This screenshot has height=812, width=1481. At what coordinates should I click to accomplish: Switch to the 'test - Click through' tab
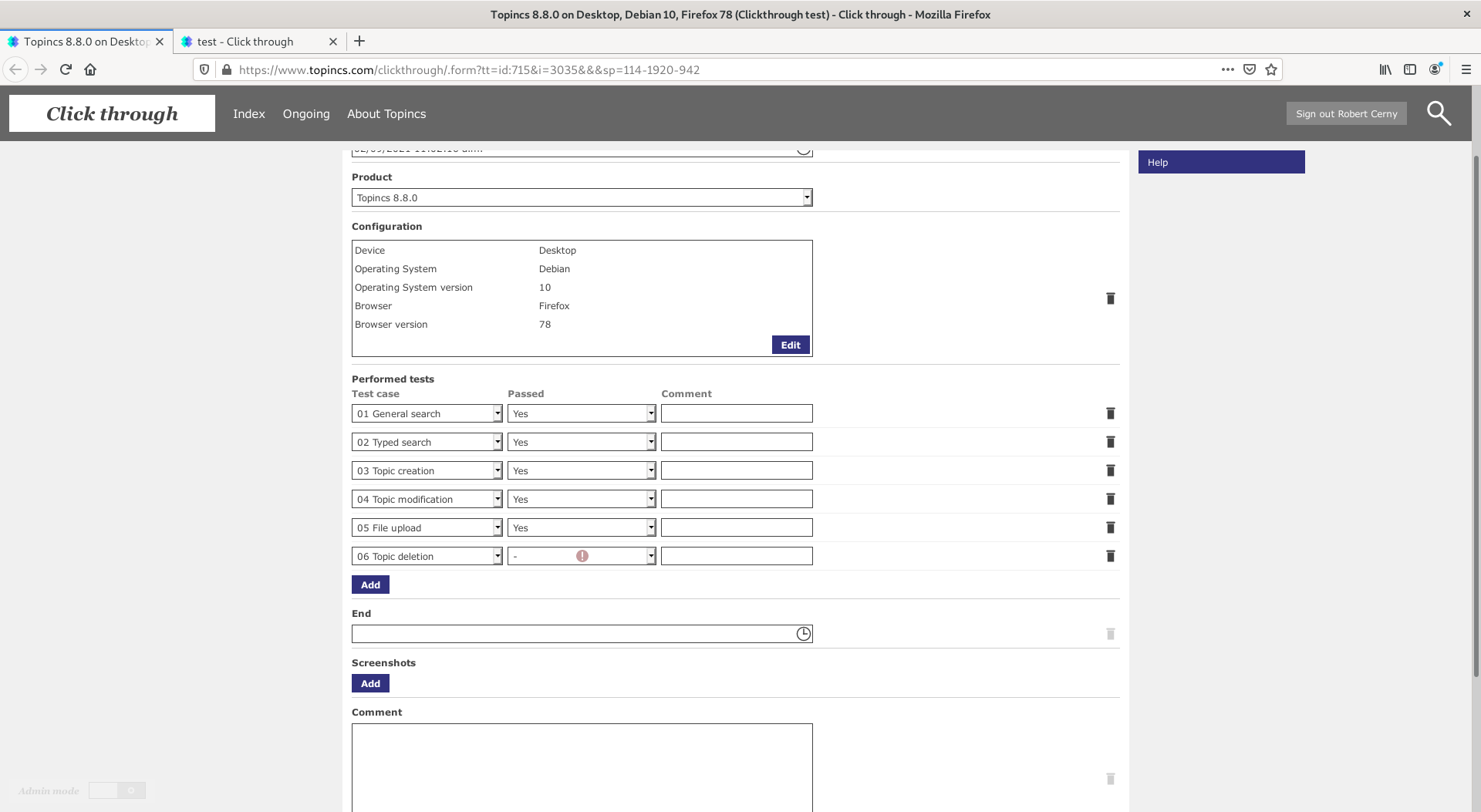[245, 42]
